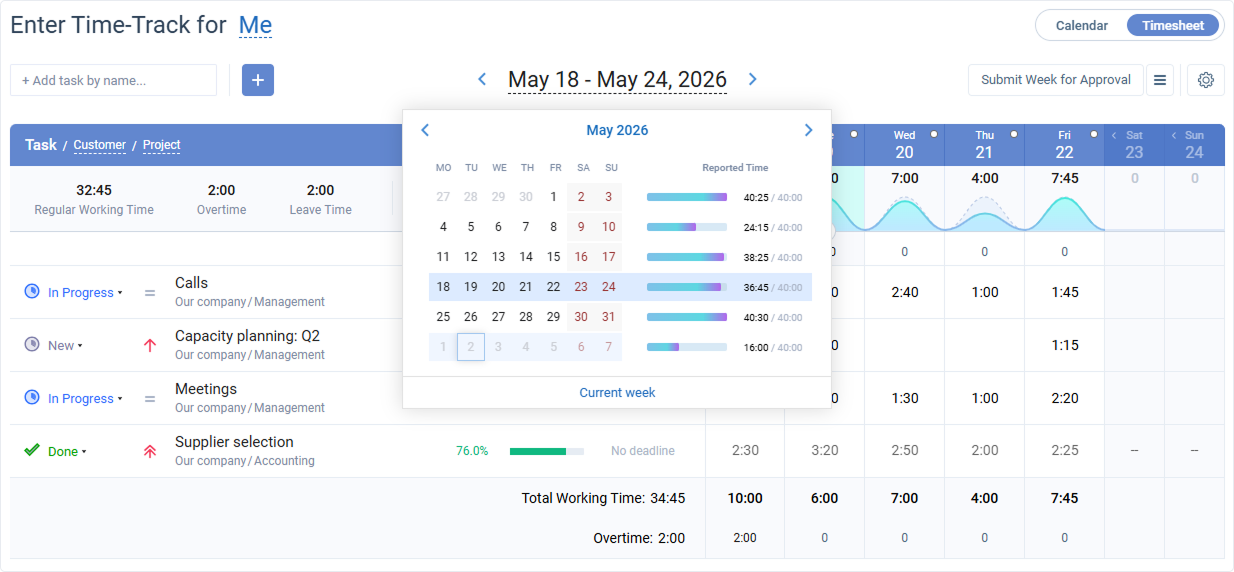Open the settings gear icon
1234x572 pixels.
tap(1206, 80)
